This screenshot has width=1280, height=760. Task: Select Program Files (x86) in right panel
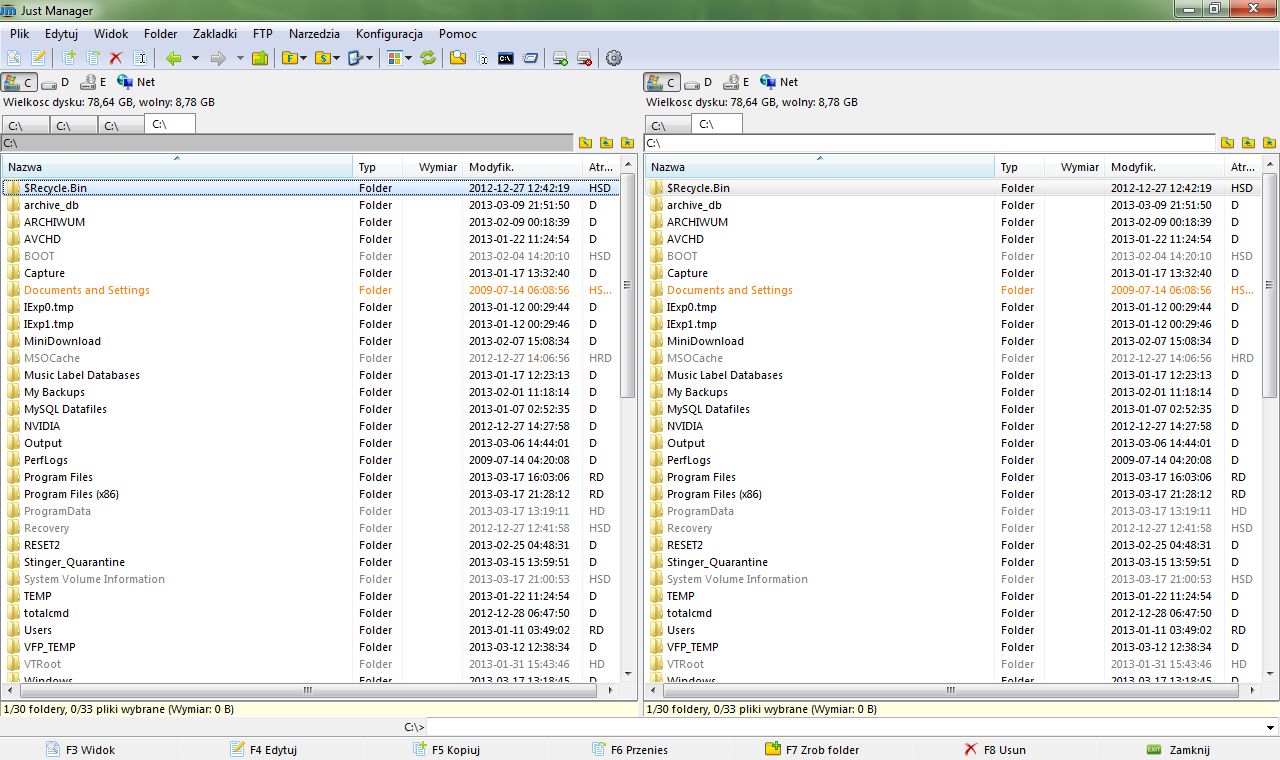(714, 494)
